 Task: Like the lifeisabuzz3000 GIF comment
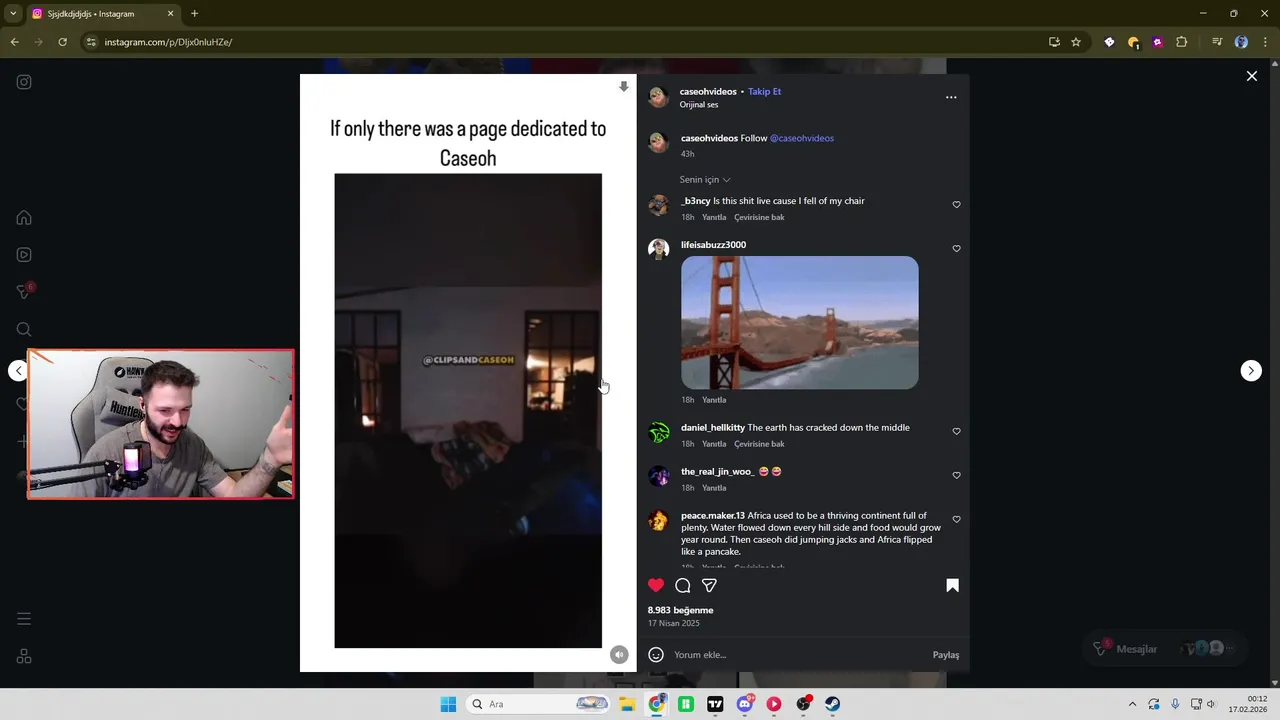(x=956, y=249)
